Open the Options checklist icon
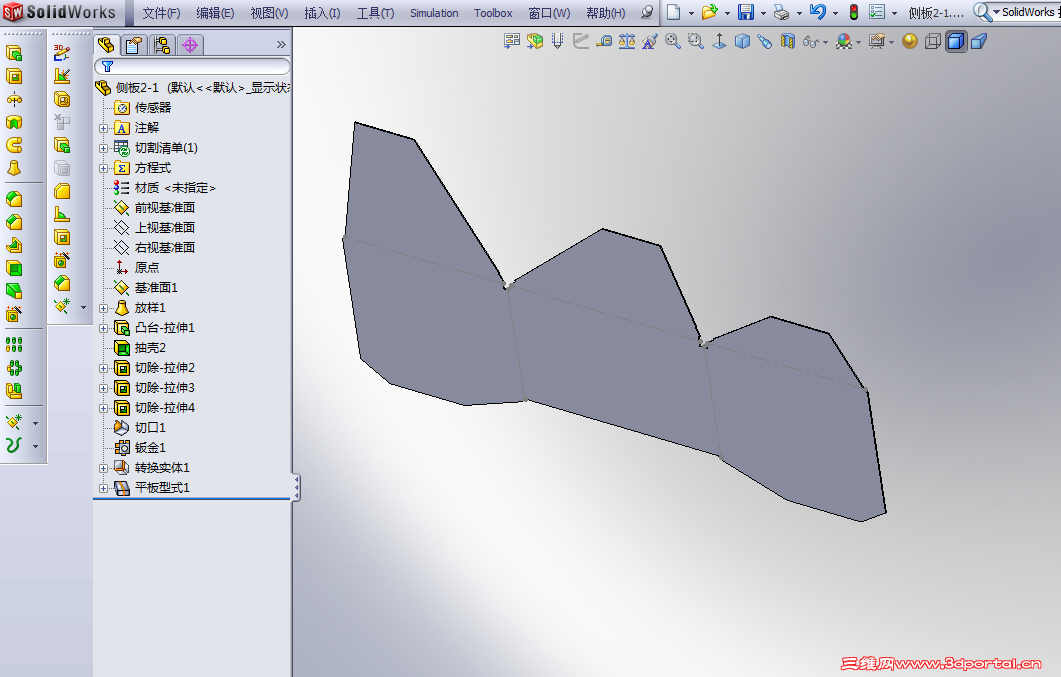Image resolution: width=1061 pixels, height=677 pixels. point(877,12)
